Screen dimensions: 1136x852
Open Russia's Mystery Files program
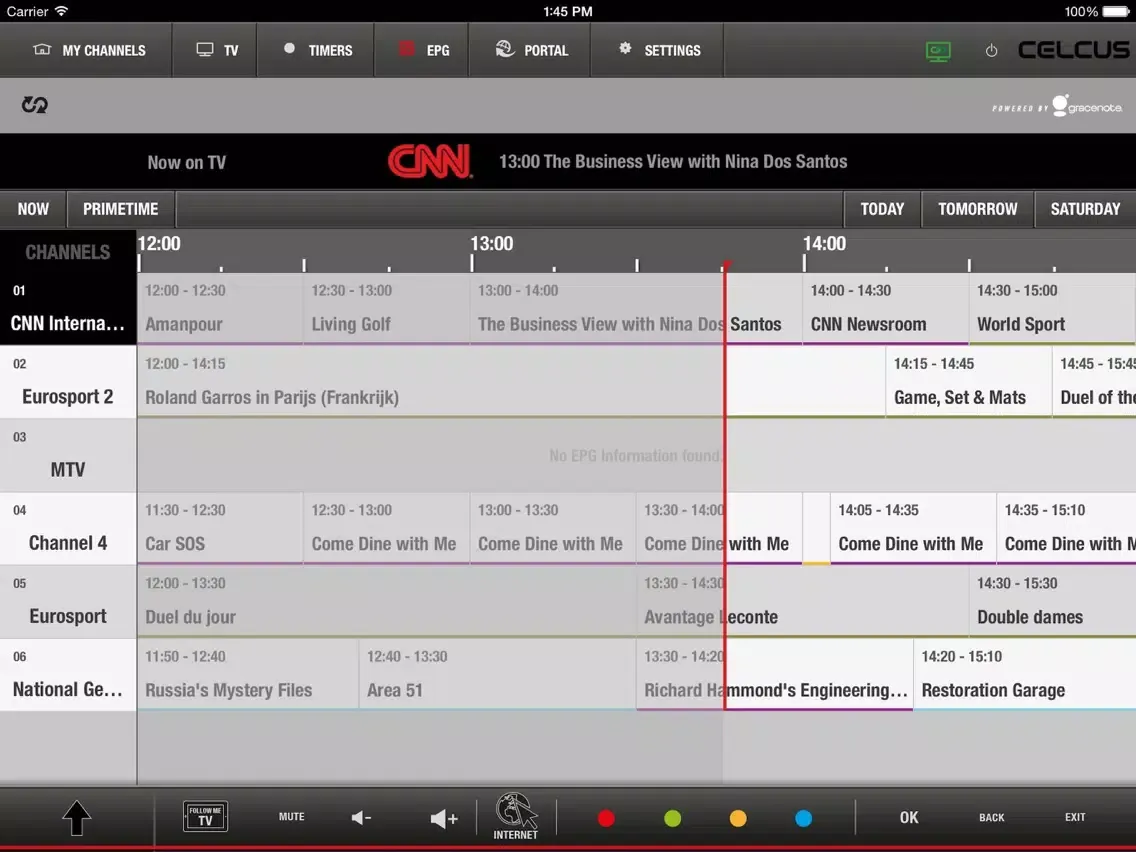click(x=248, y=674)
